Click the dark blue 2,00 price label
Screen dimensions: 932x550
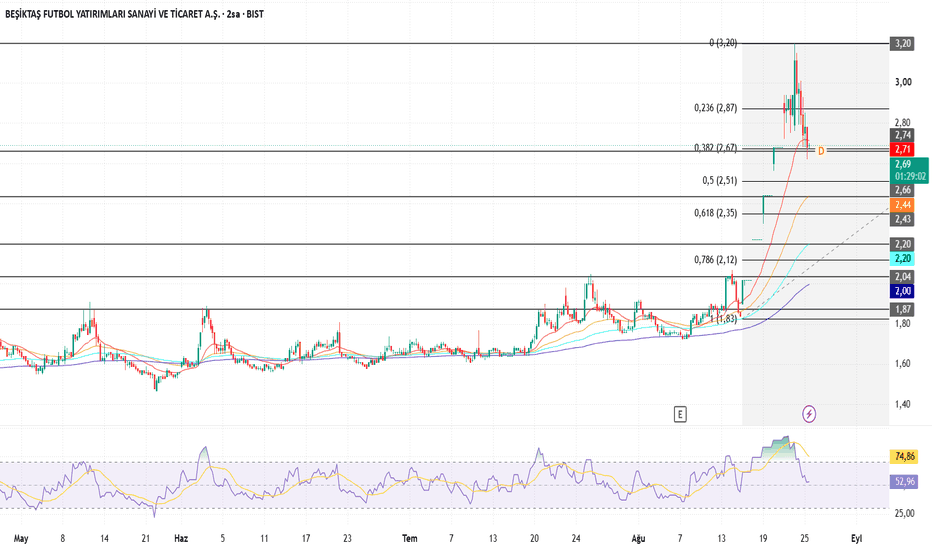[902, 291]
